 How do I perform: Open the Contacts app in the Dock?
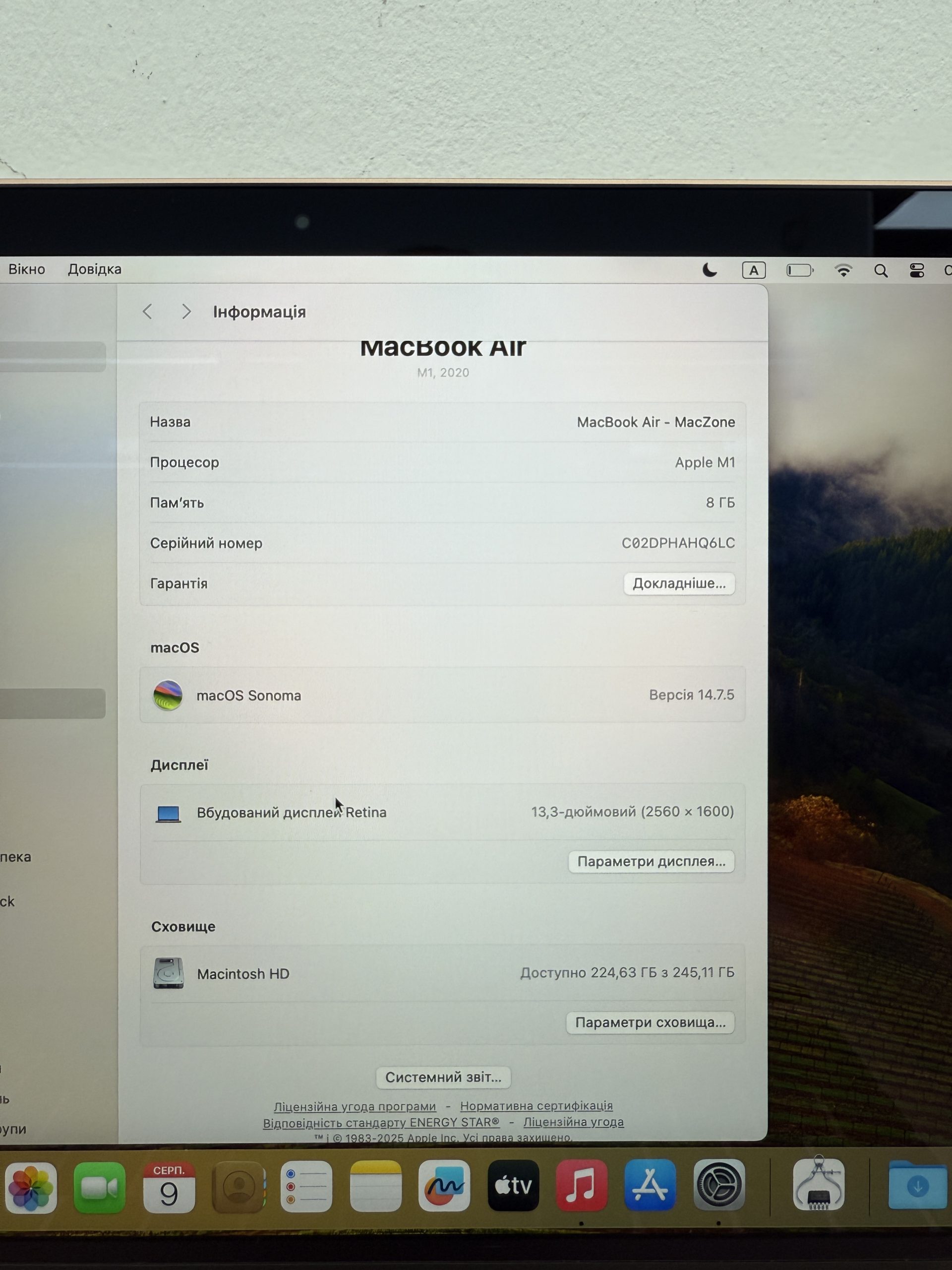point(238,1188)
